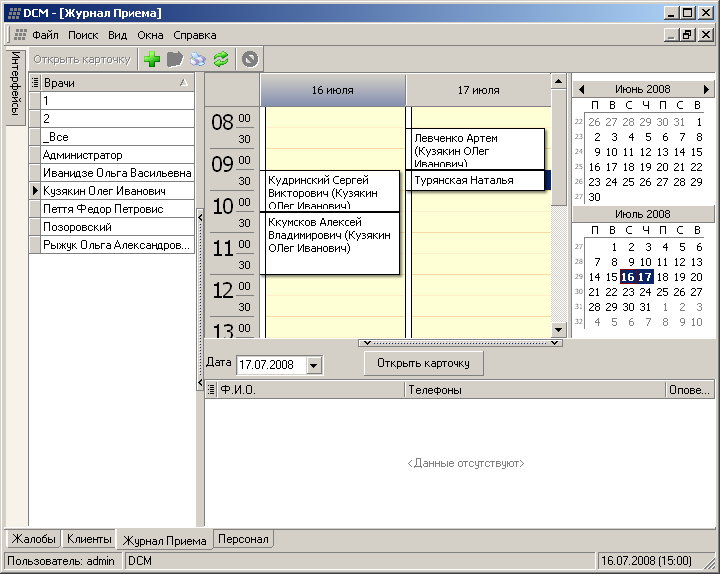Image resolution: width=720 pixels, height=574 pixels.
Task: Select row 1 in doctors list
Action: (x=118, y=101)
